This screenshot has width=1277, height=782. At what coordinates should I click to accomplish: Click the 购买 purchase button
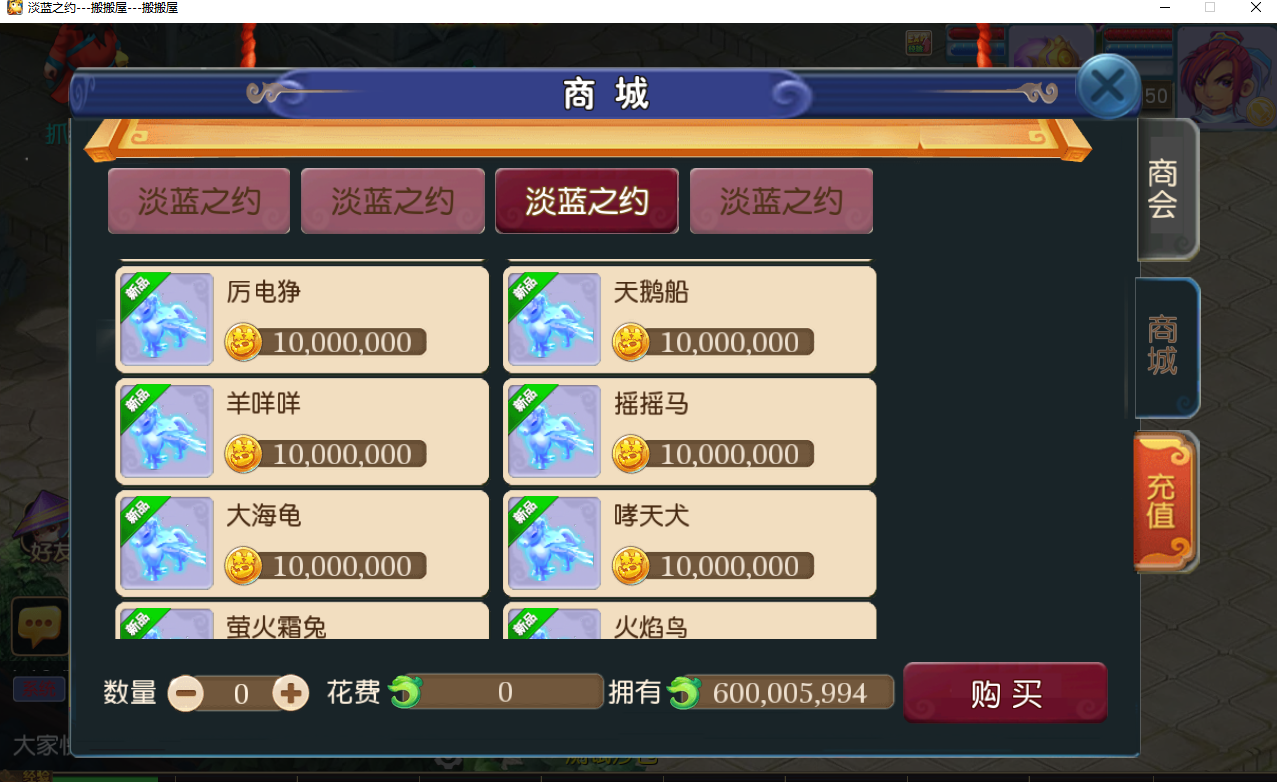[1006, 692]
